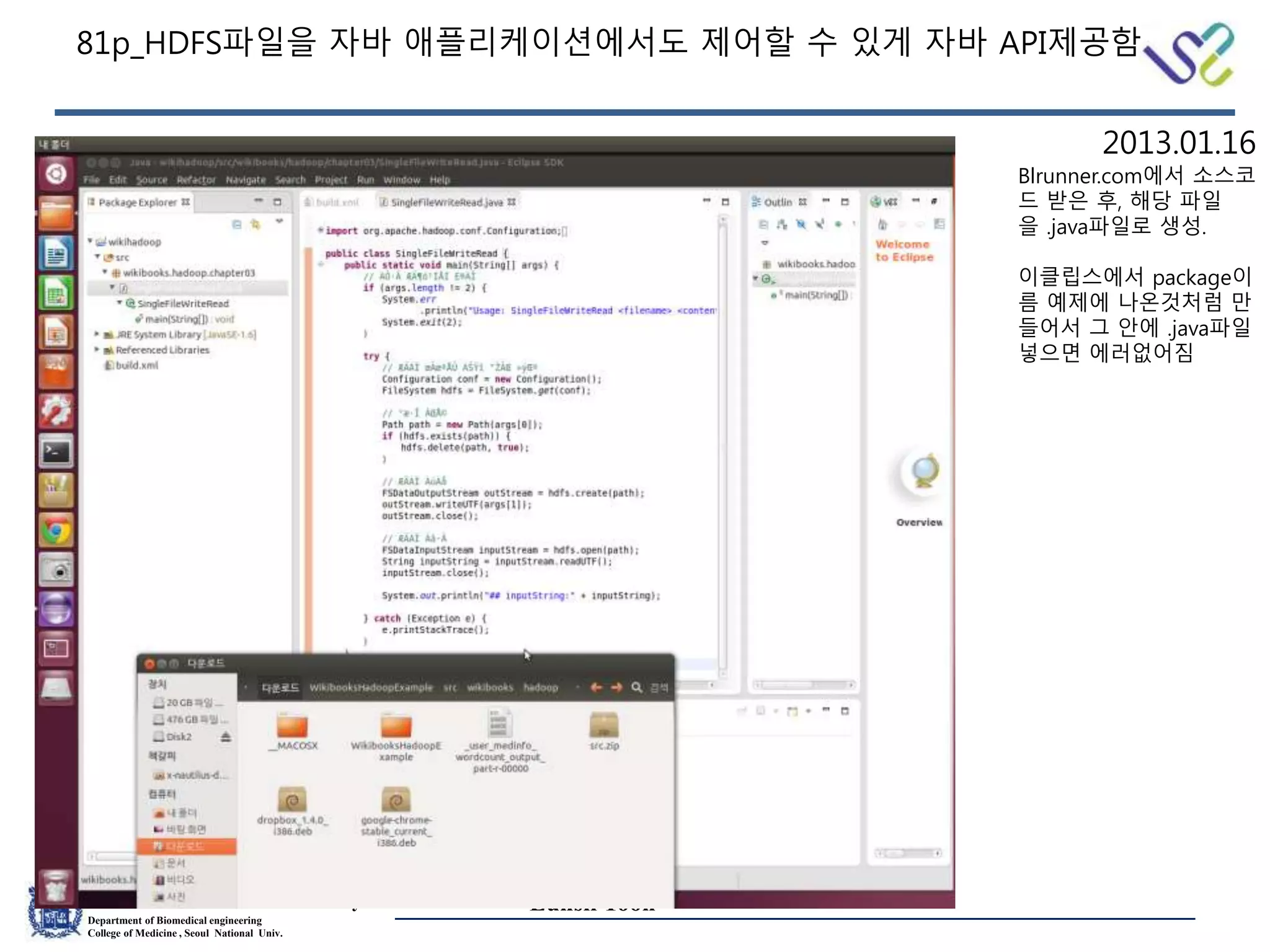Click Home icon in the Welcome view

pos(882,224)
